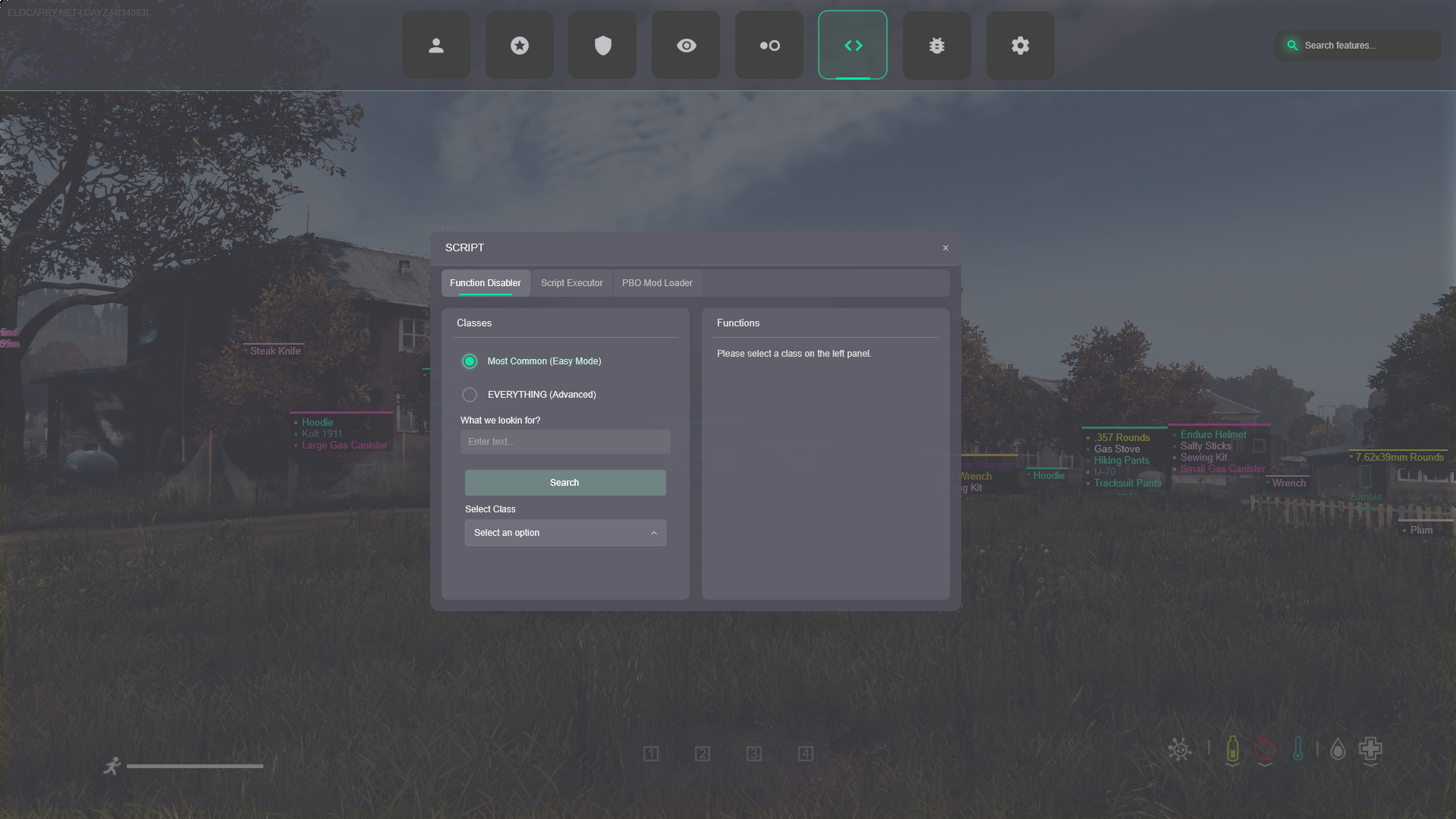The height and width of the screenshot is (819, 1456).
Task: Click the star badge icon
Action: click(x=519, y=46)
